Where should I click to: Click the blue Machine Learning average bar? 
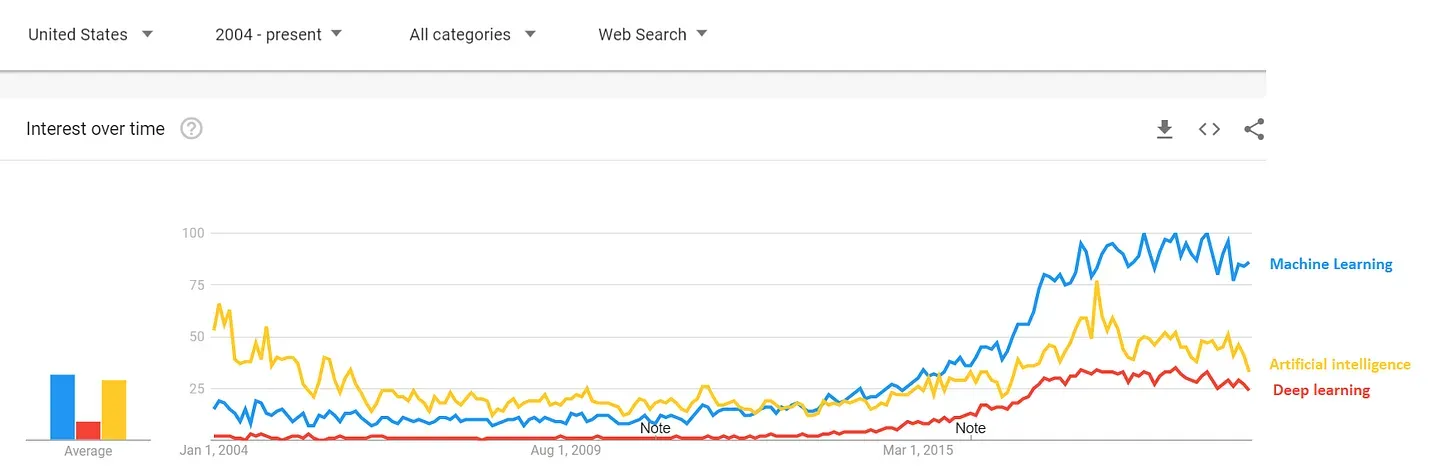[x=63, y=406]
